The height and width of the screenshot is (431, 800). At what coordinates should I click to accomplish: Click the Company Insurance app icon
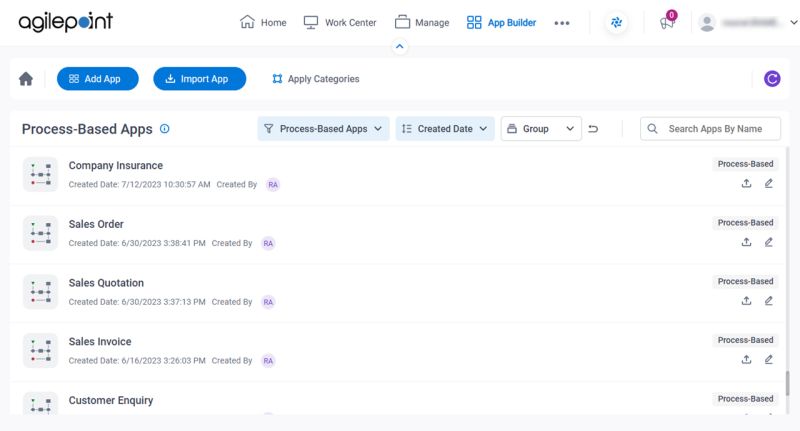point(40,174)
